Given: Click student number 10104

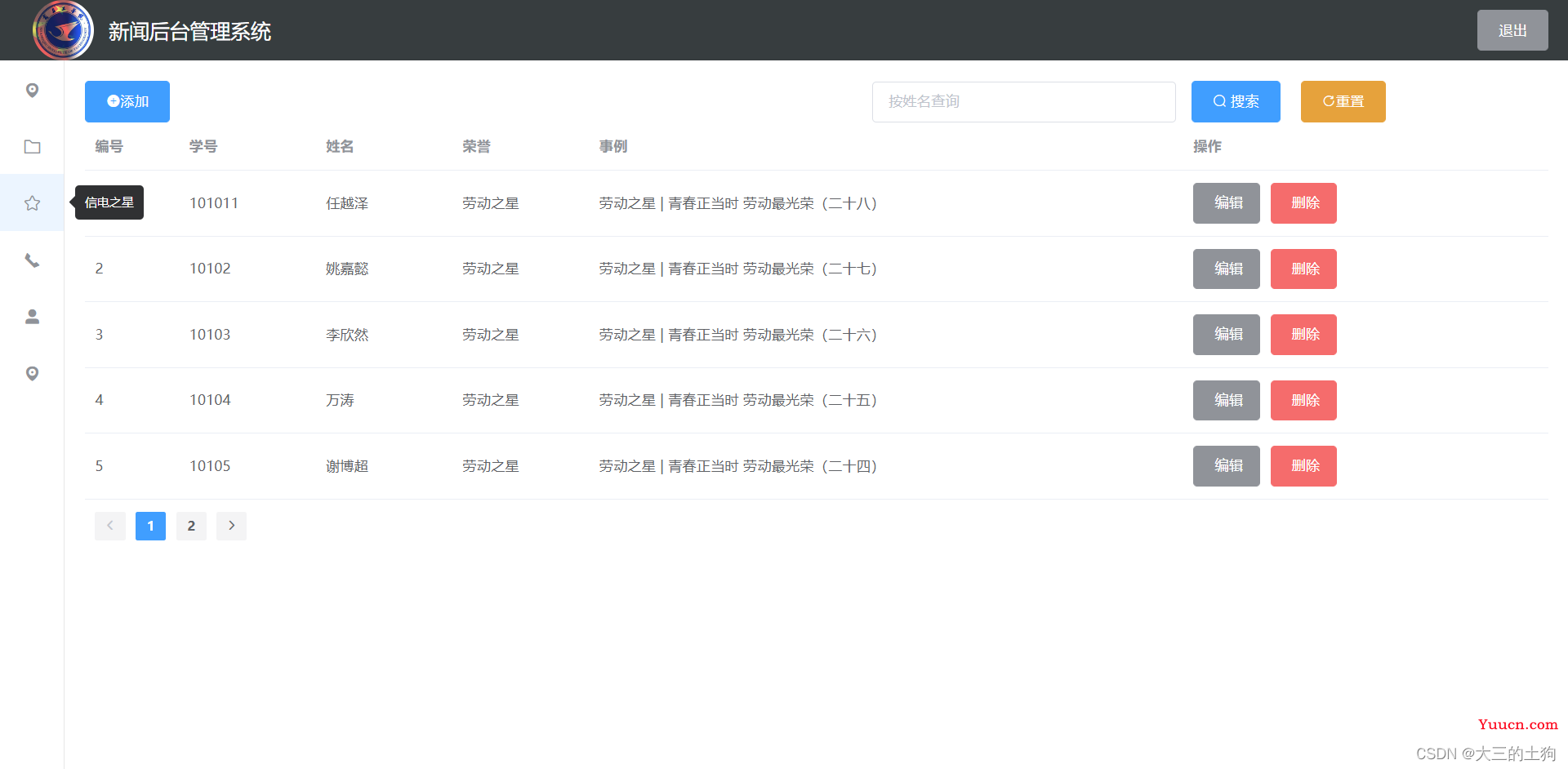Looking at the screenshot, I should pyautogui.click(x=210, y=400).
